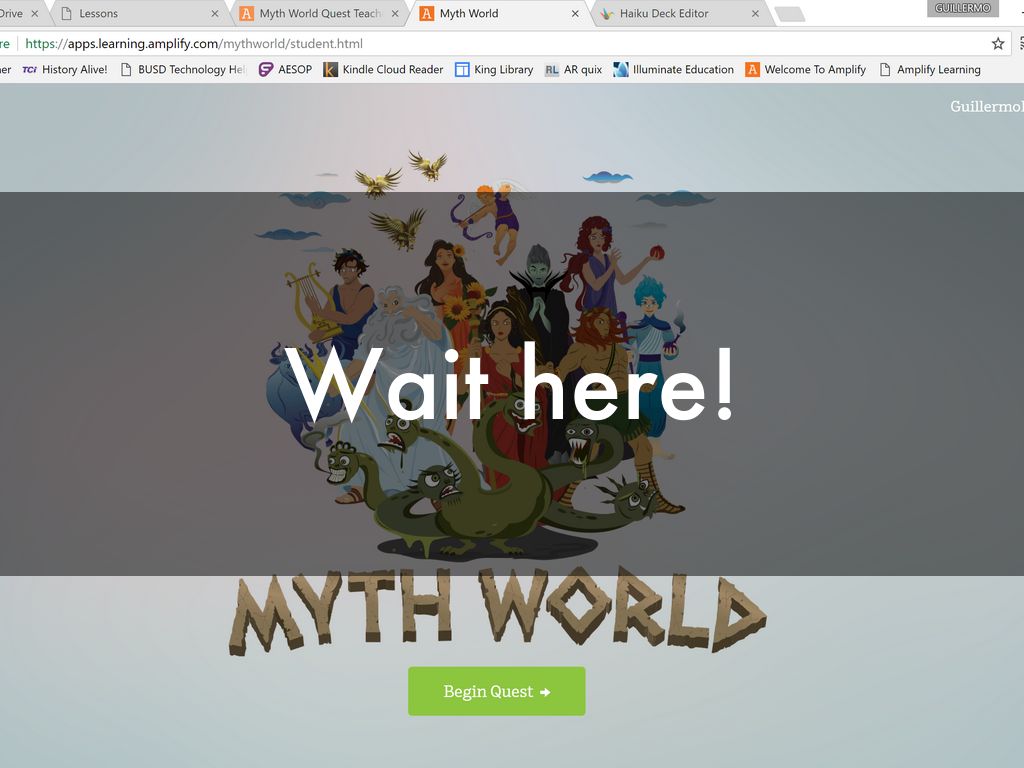Click the Begin Quest button

pos(496,691)
